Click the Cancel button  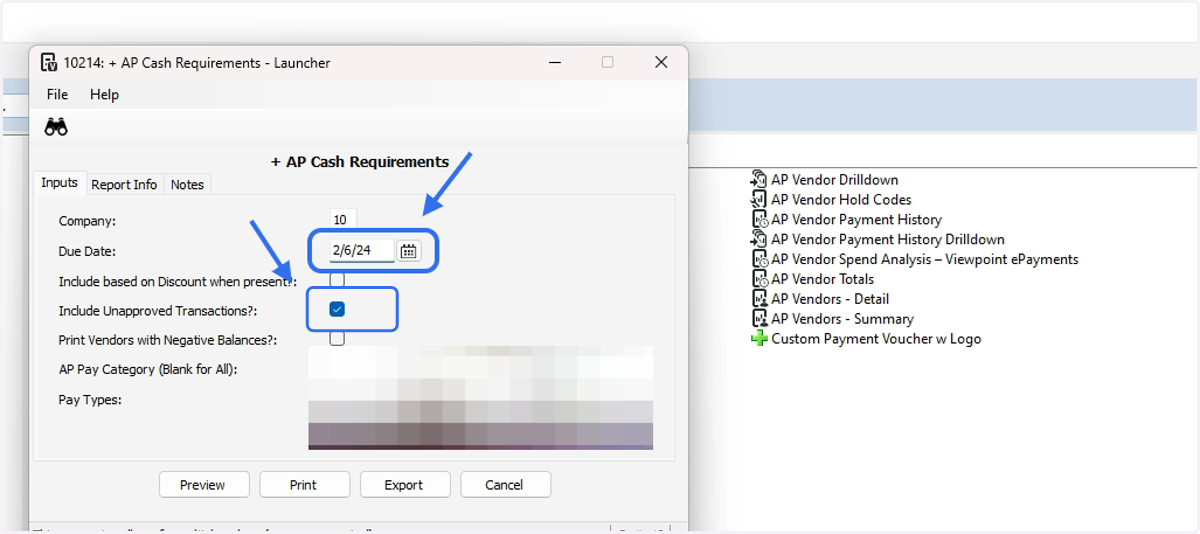(505, 484)
